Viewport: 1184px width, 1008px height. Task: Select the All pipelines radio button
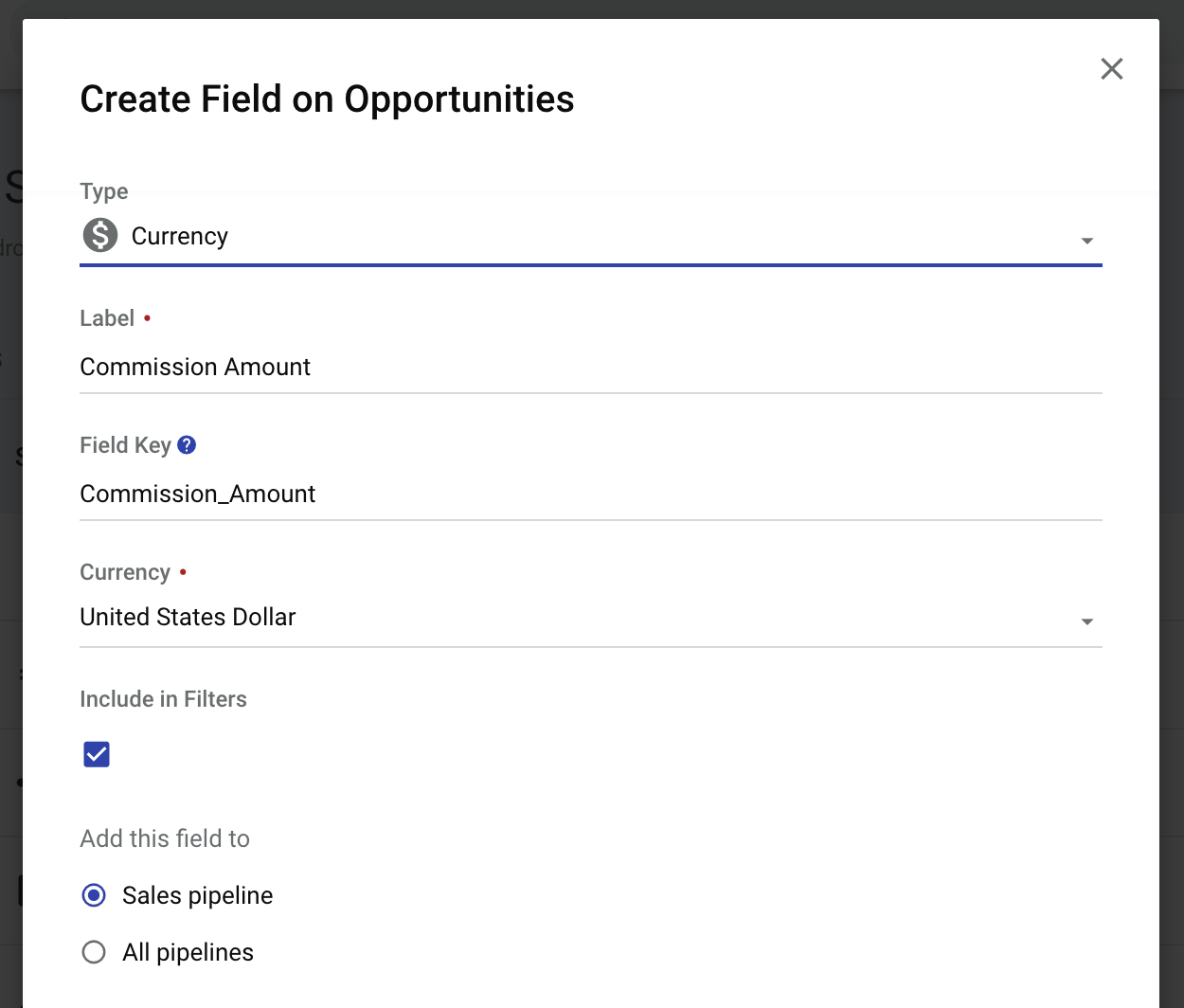[94, 952]
